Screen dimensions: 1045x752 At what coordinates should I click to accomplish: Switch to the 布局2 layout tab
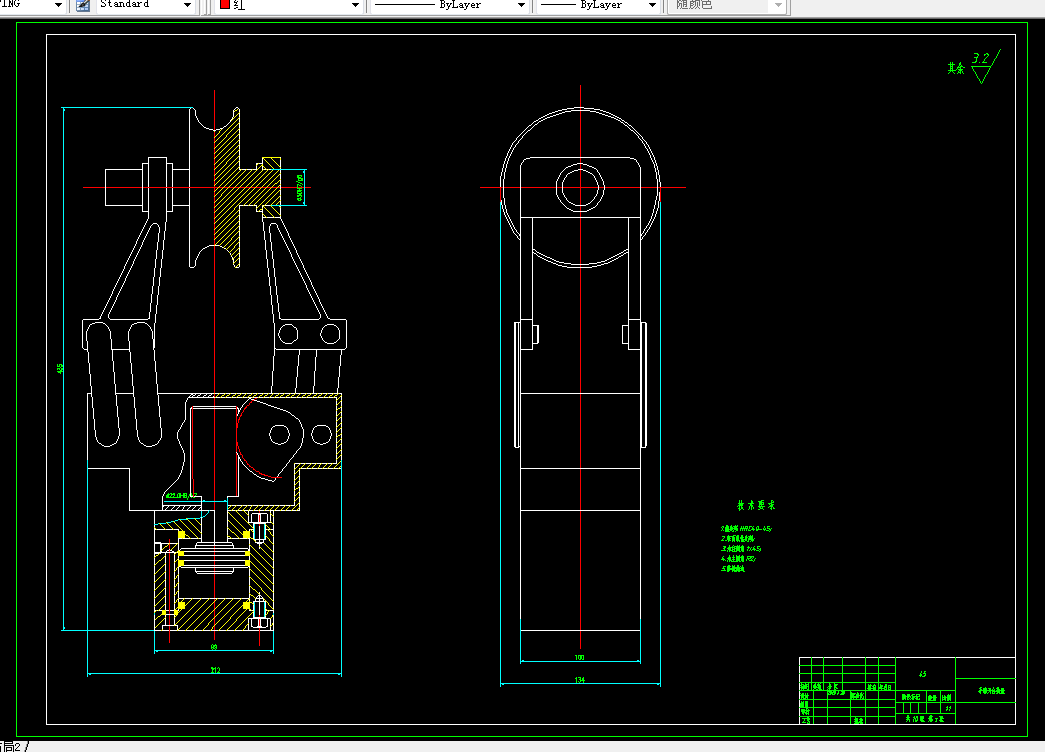coord(10,747)
